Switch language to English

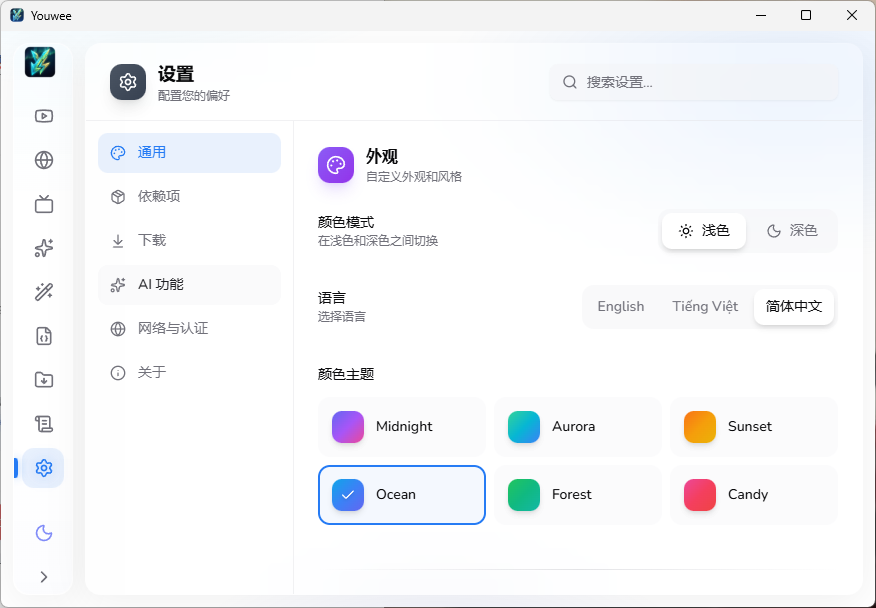coord(620,307)
